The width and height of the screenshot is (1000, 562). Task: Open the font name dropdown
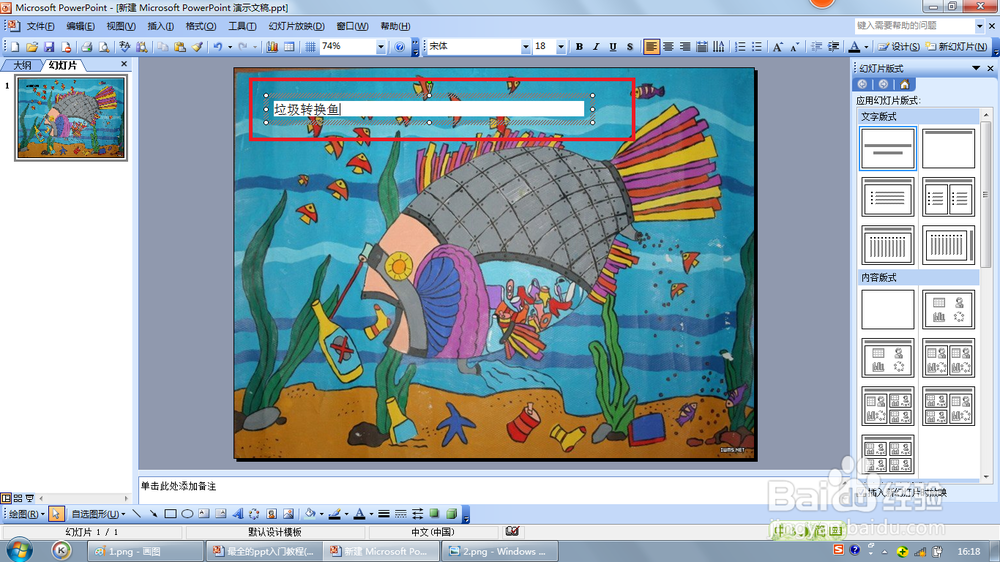tap(526, 47)
